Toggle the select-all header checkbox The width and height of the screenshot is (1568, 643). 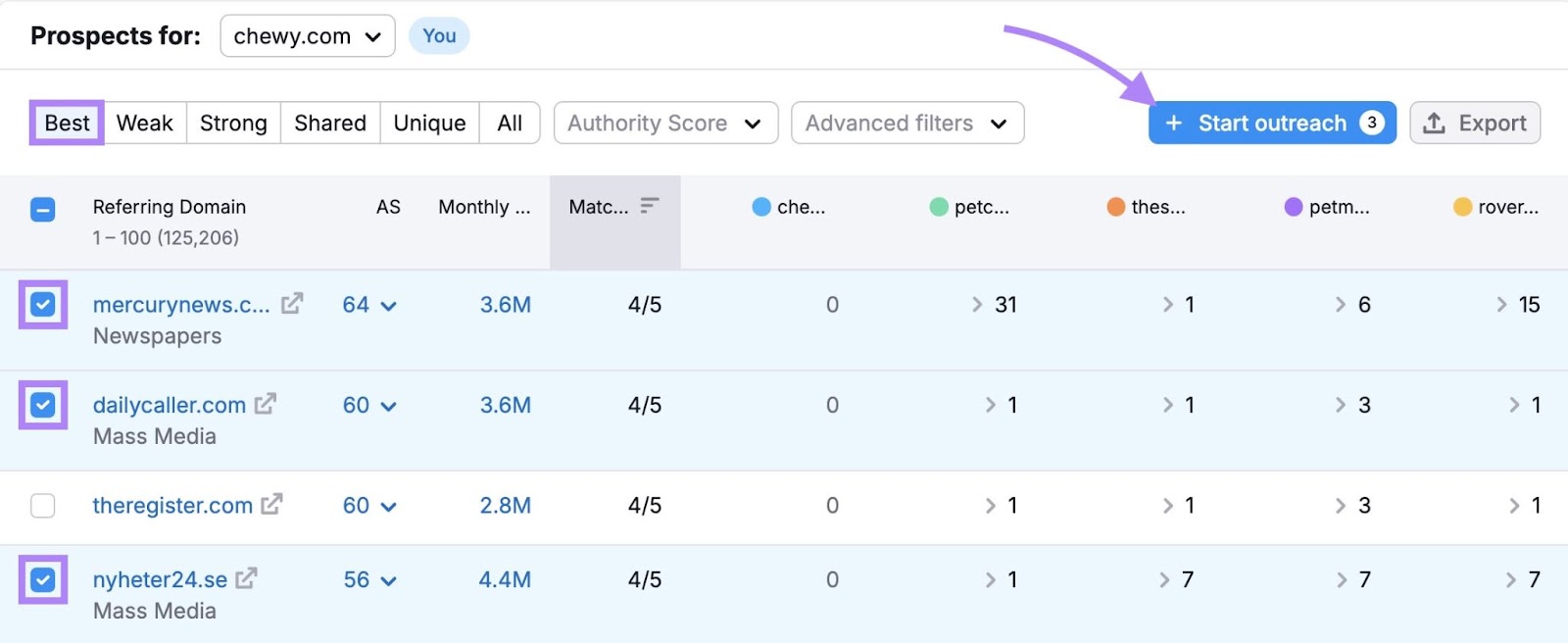point(43,210)
